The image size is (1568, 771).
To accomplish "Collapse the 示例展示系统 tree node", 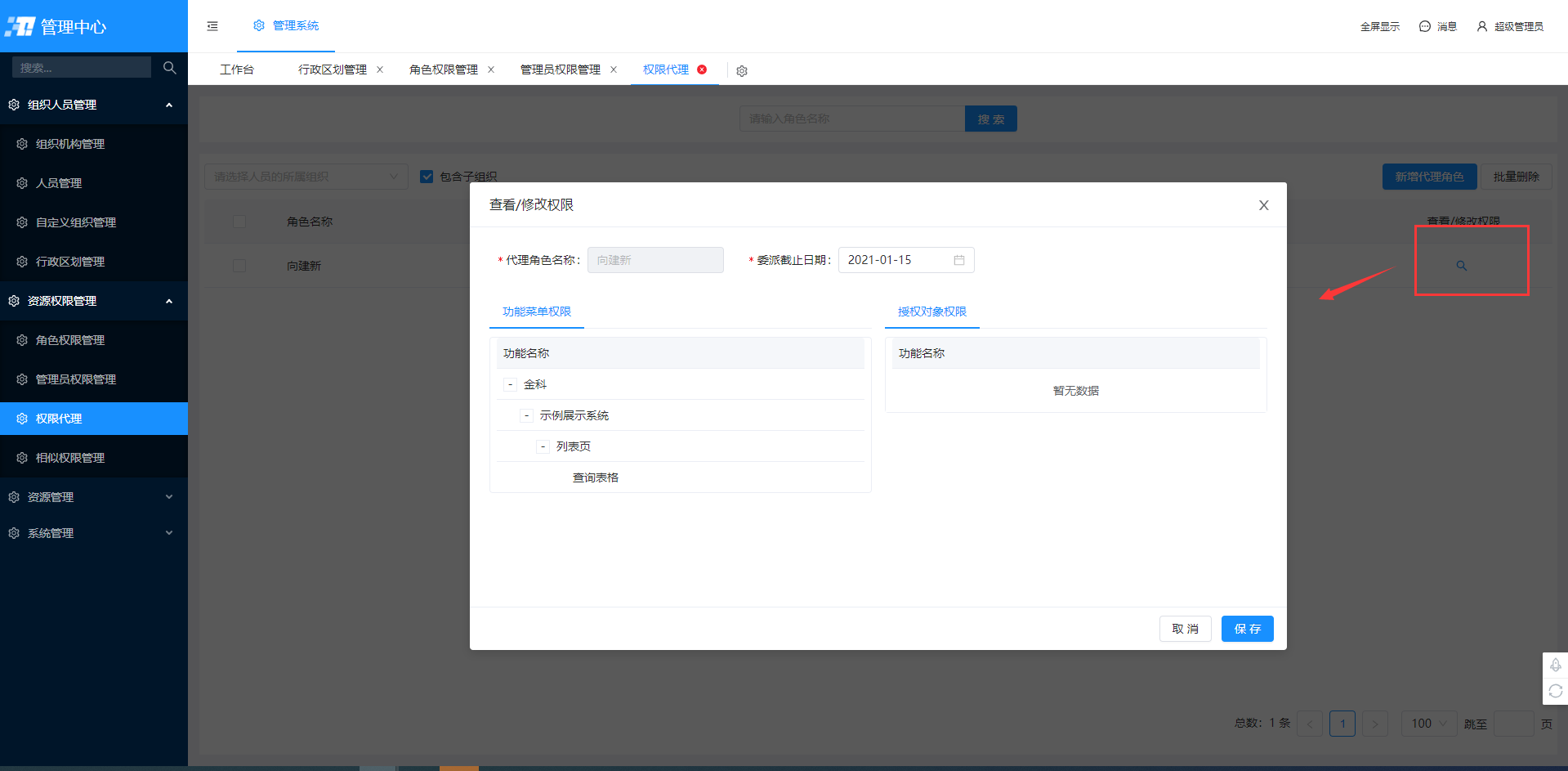I will tap(526, 415).
